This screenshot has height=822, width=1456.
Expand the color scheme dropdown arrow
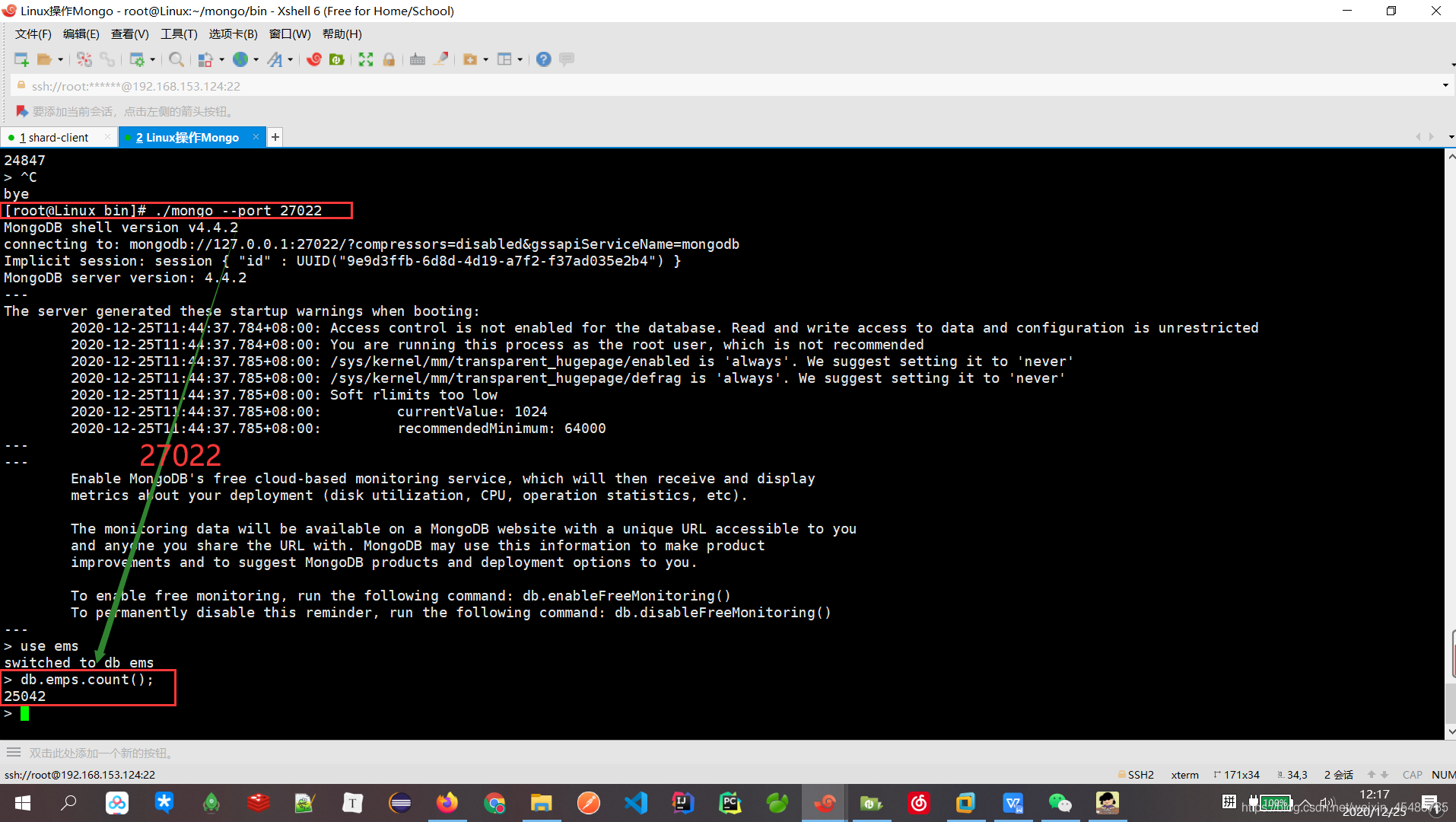221,59
